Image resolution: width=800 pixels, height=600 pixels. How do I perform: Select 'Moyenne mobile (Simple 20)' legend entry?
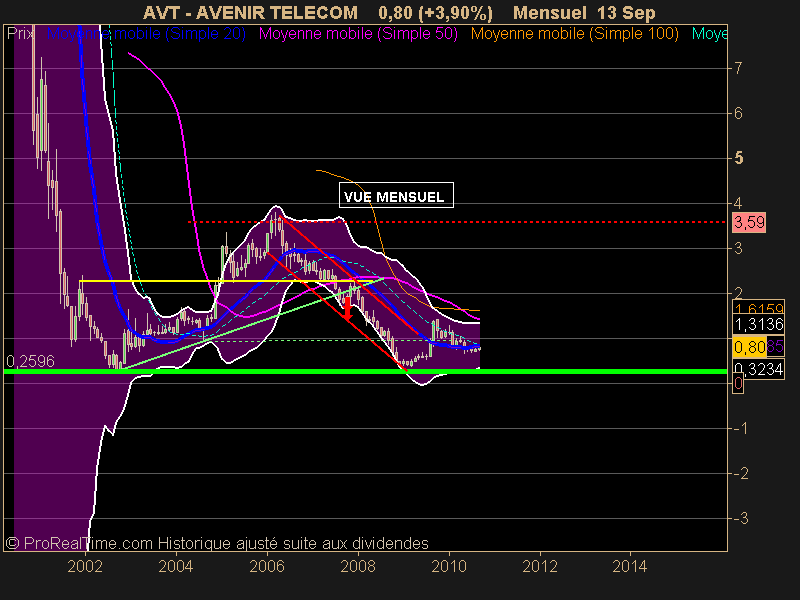pos(146,34)
